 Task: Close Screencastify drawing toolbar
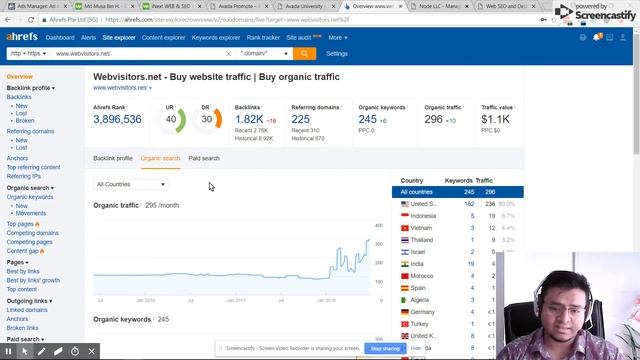pos(92,351)
